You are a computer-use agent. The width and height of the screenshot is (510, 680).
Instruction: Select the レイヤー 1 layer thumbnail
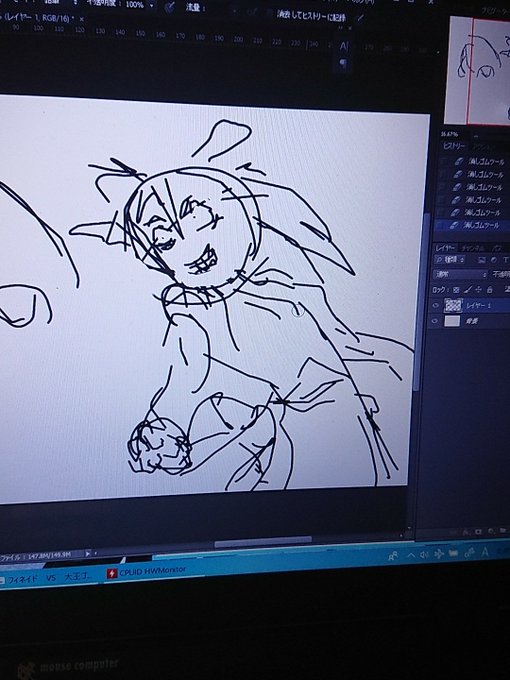(453, 306)
